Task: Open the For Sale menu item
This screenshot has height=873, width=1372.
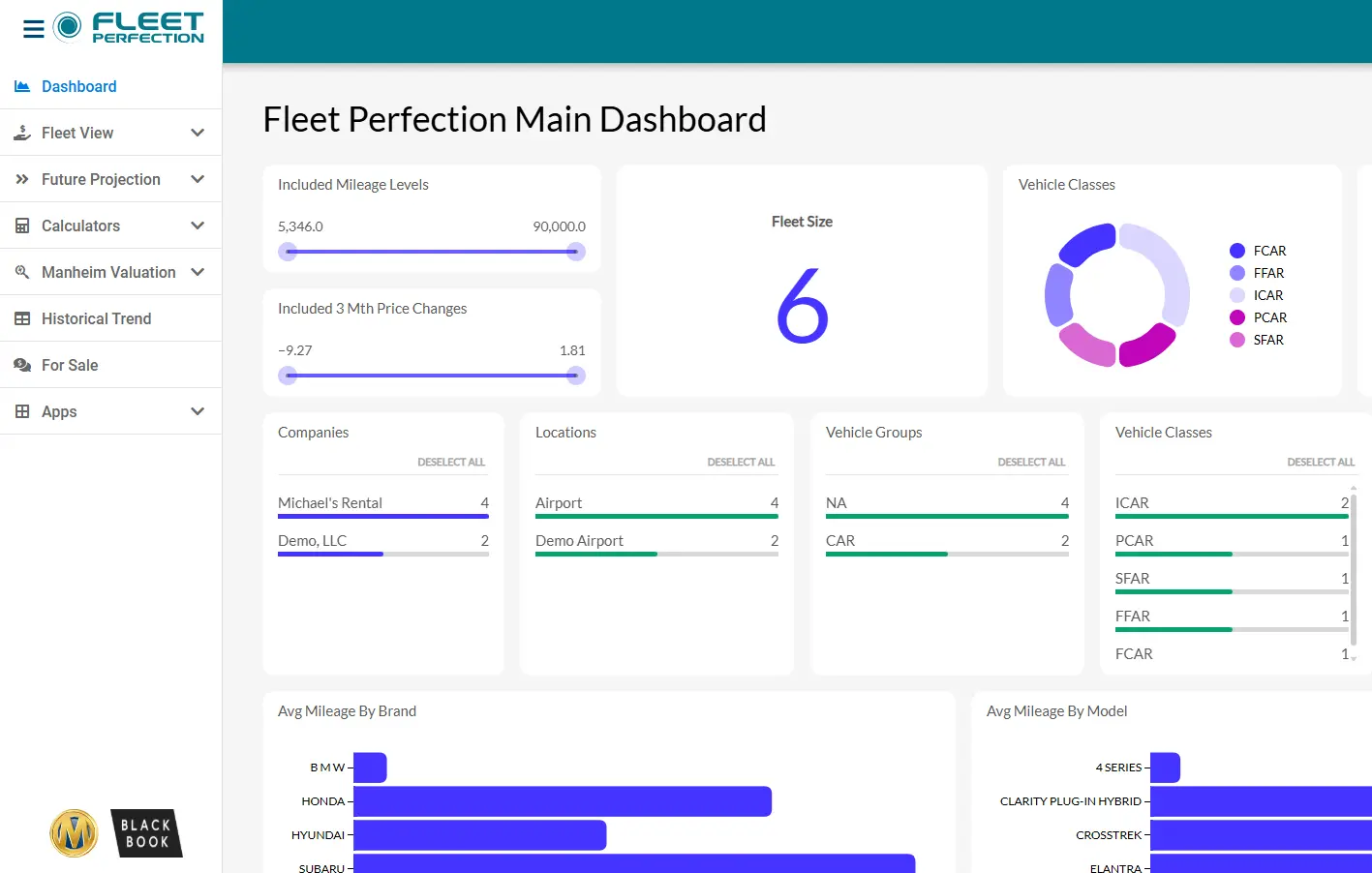Action: point(111,365)
